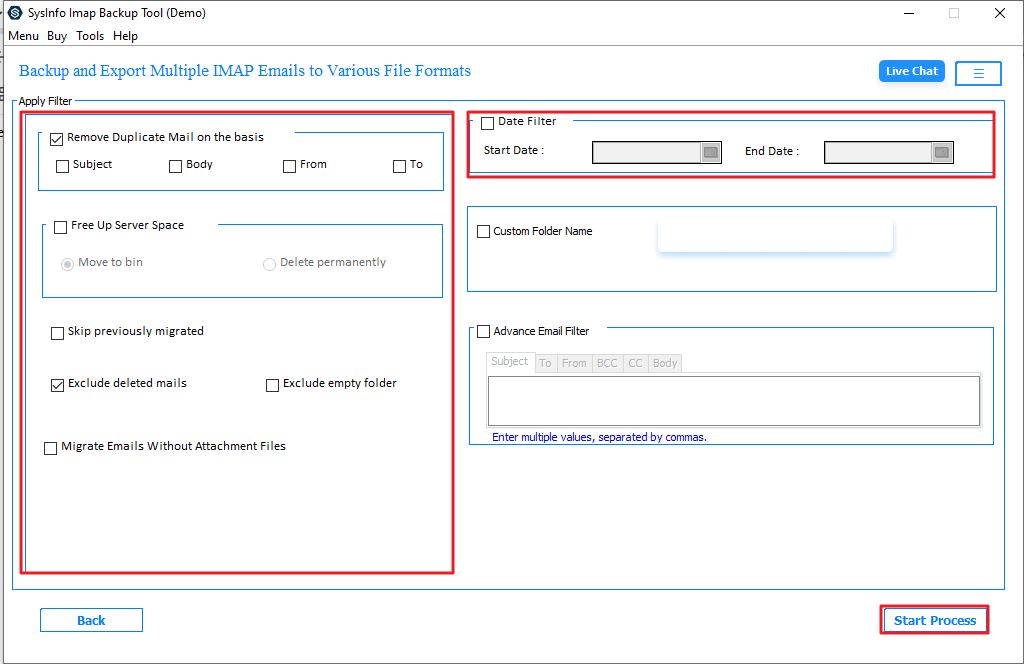Viewport: 1024px width, 664px height.
Task: Uncheck Remove Duplicate Mail on the basis
Action: pyautogui.click(x=57, y=138)
